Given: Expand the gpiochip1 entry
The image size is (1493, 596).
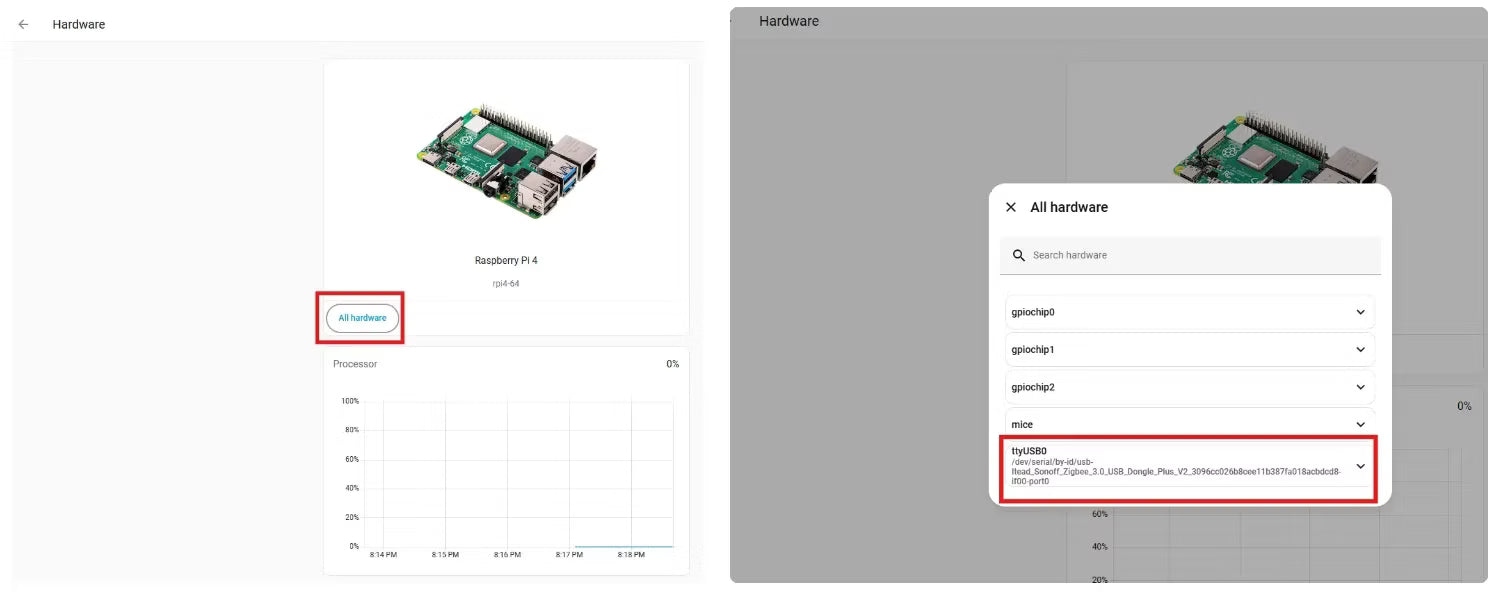Looking at the screenshot, I should (x=1360, y=350).
